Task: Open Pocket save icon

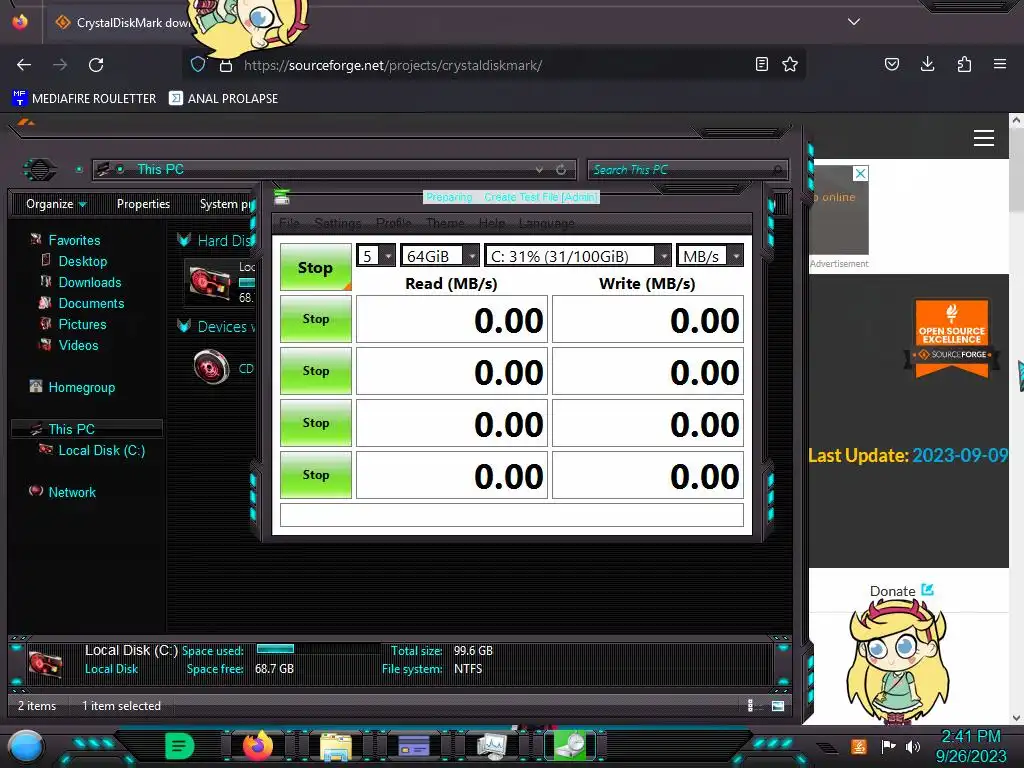Action: tap(892, 64)
